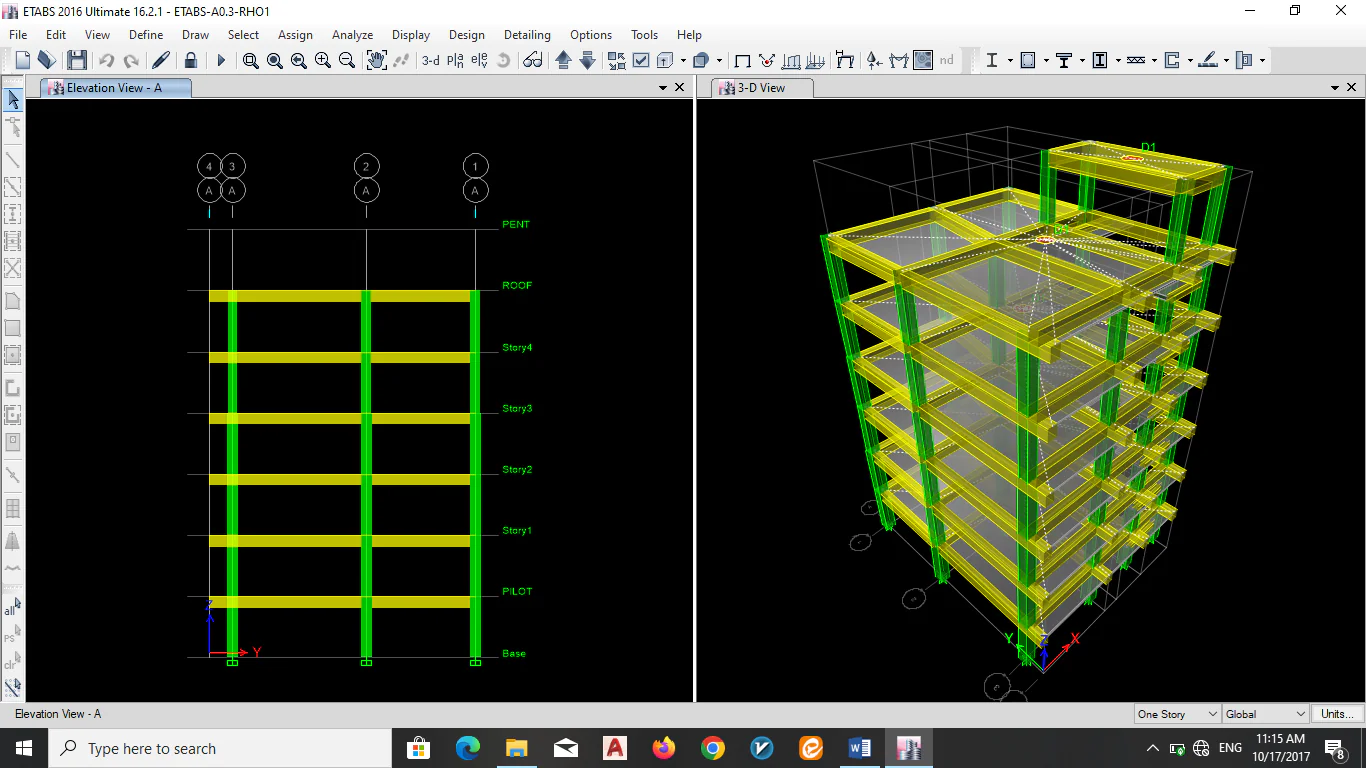
Task: Switch to the 3-D View tab
Action: click(761, 88)
